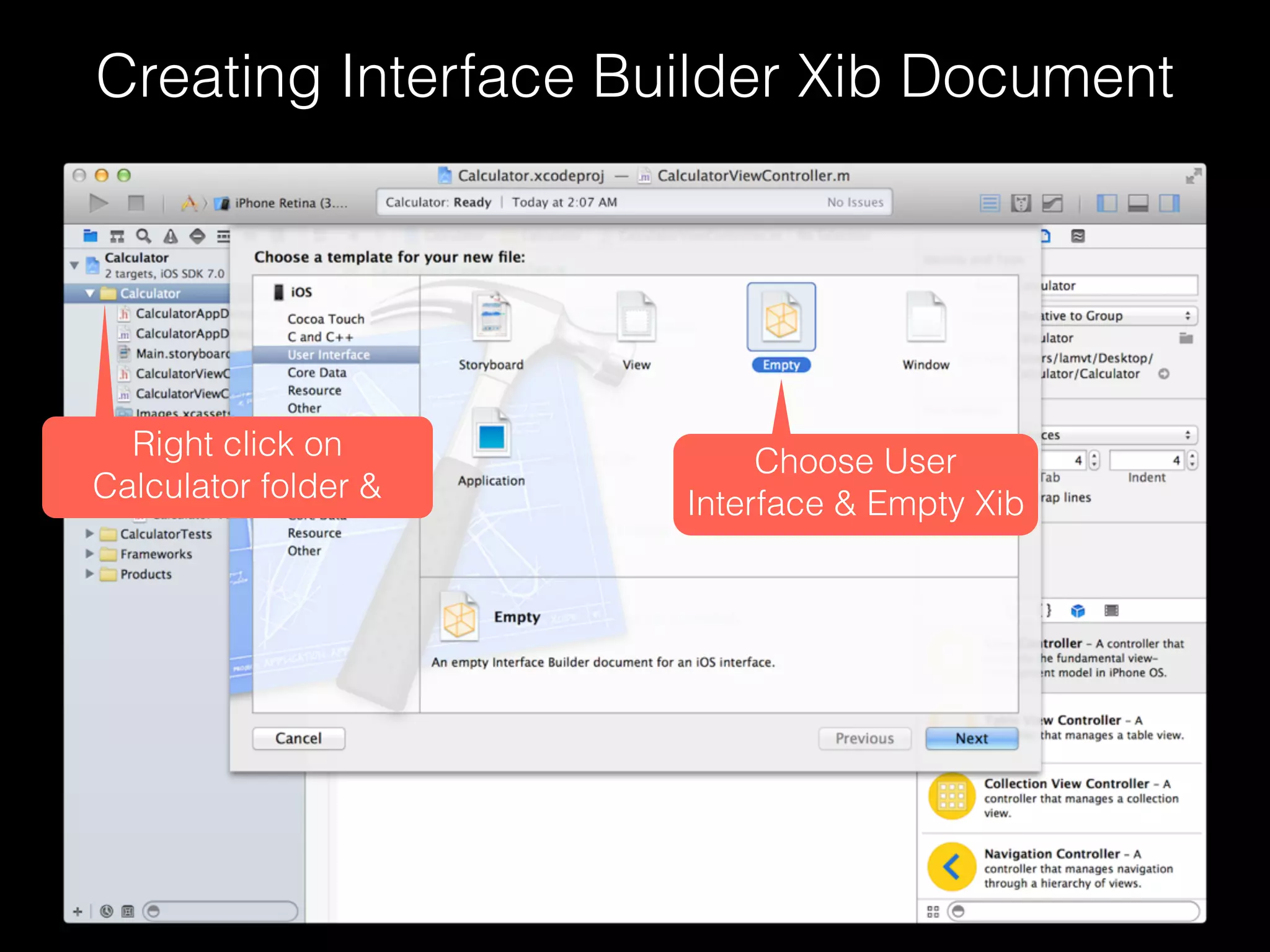
Task: Click the navigator filter field
Action: tap(220, 911)
